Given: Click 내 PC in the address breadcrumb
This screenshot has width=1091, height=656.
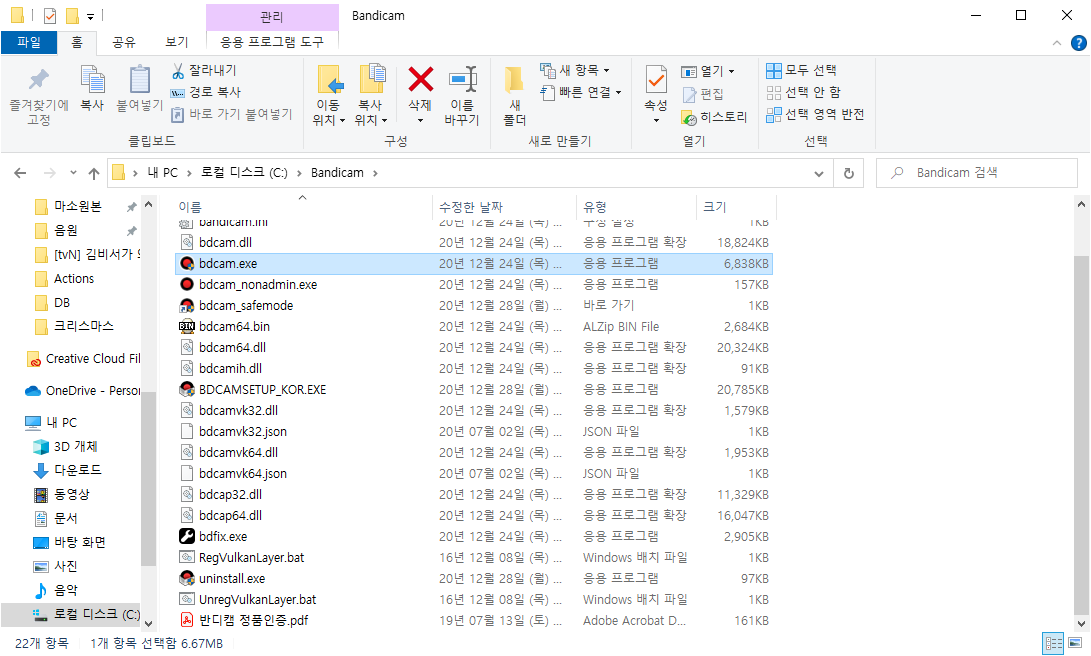Looking at the screenshot, I should point(163,173).
